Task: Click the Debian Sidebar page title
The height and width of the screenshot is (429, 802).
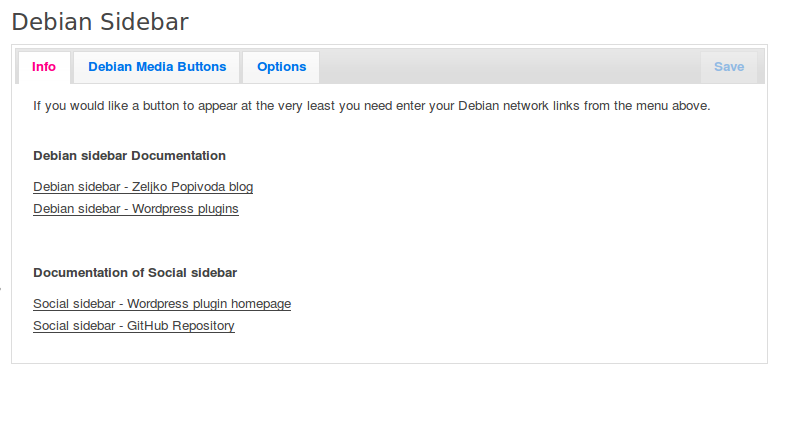Action: 100,22
